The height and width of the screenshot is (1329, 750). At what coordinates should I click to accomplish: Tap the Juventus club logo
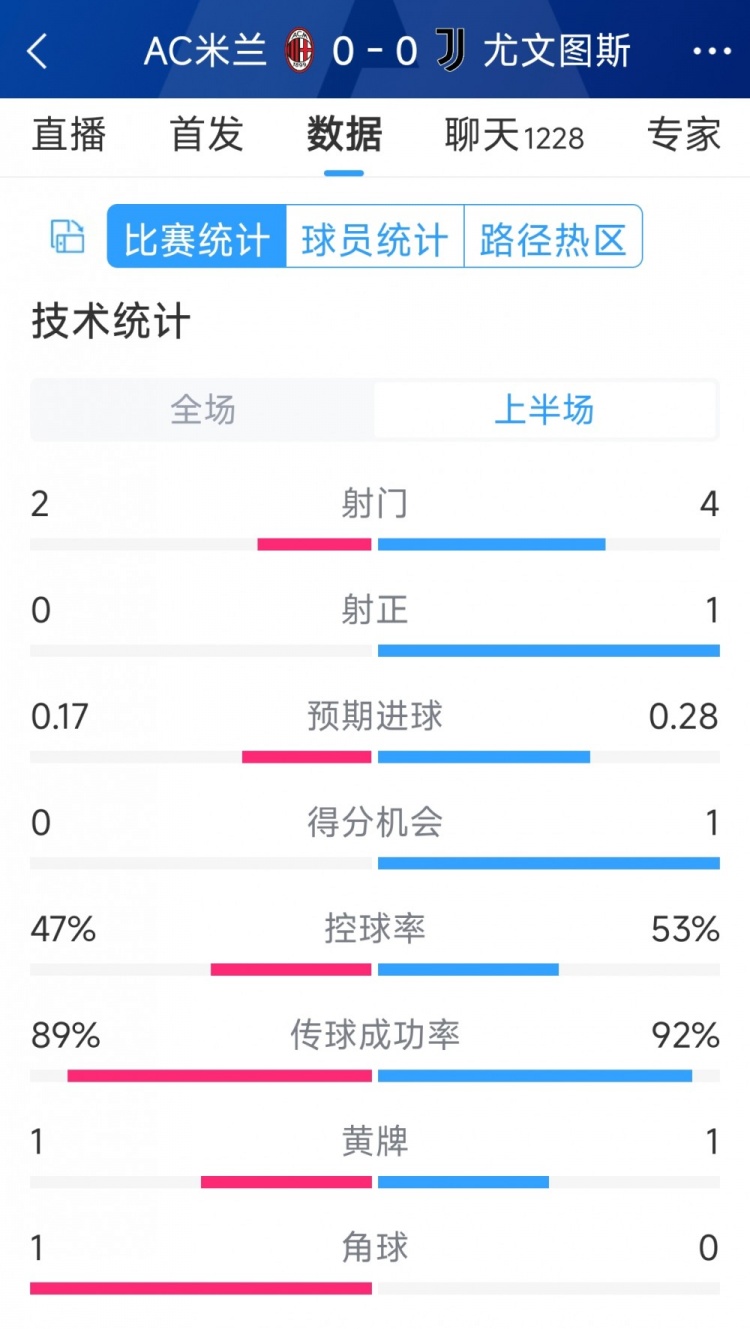pyautogui.click(x=451, y=52)
